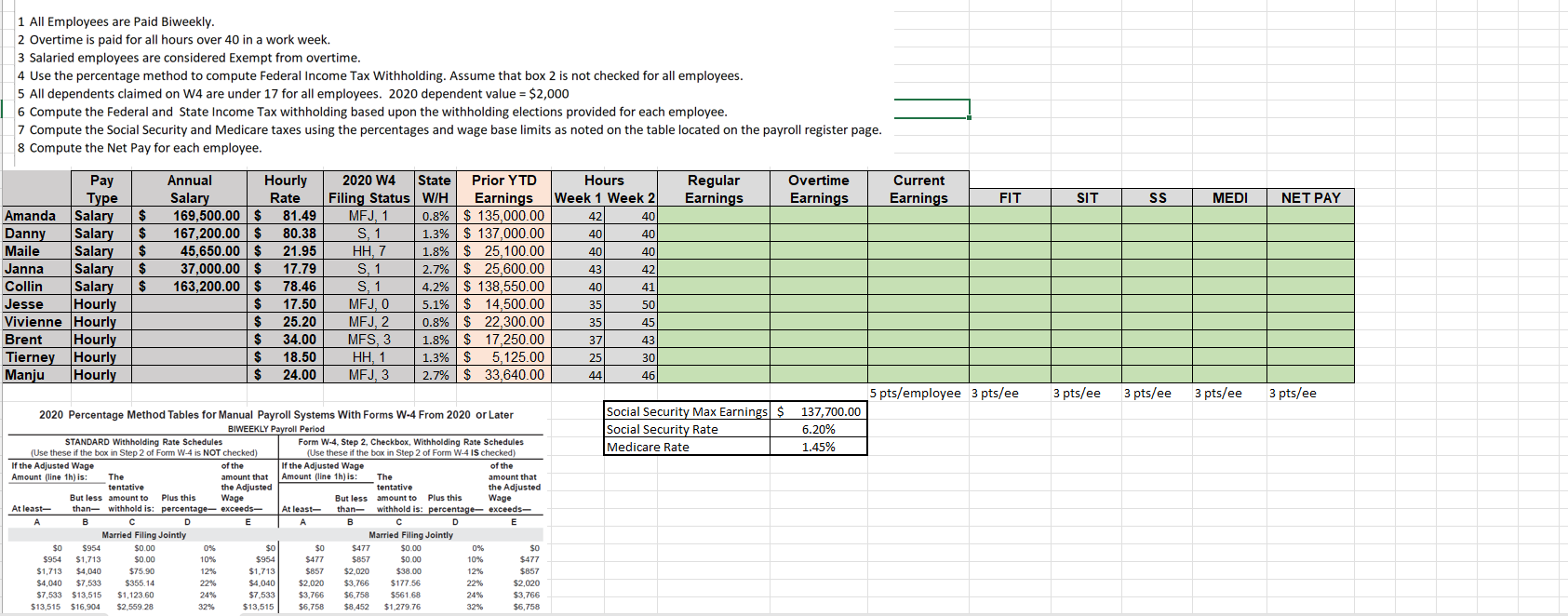The width and height of the screenshot is (1568, 616).
Task: Select Tierney's Prior YTD Earnings 5,125.00
Action: click(x=503, y=357)
